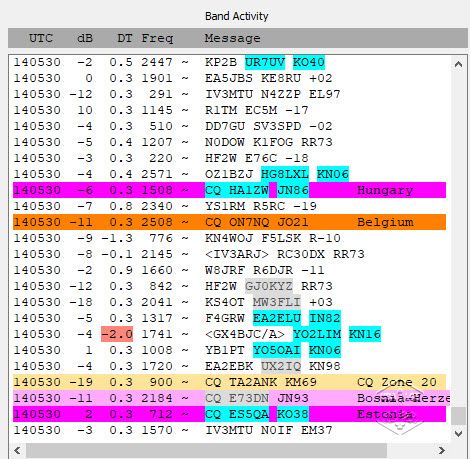Click the Message column header
The width and height of the screenshot is (470, 459).
pyautogui.click(x=232, y=38)
